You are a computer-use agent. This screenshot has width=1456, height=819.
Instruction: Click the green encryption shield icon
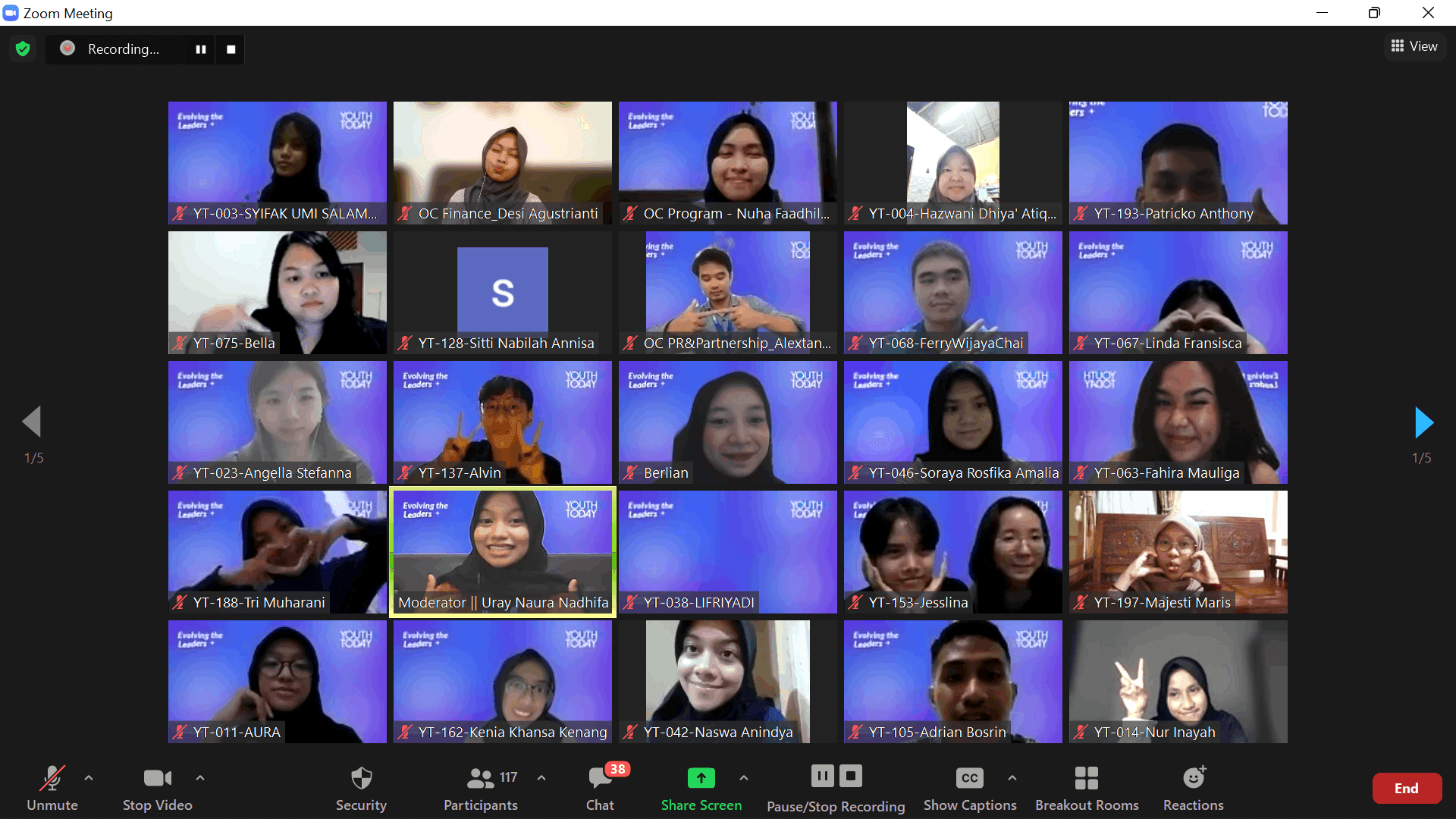click(x=23, y=49)
